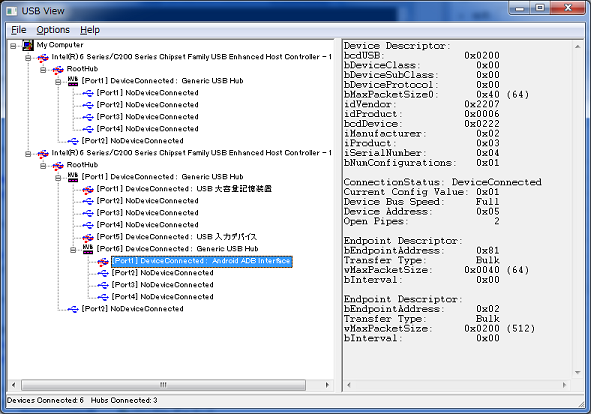Viewport: 591px width, 414px height.
Task: Click the bcdUSB 0x0200 line
Action: (421, 55)
